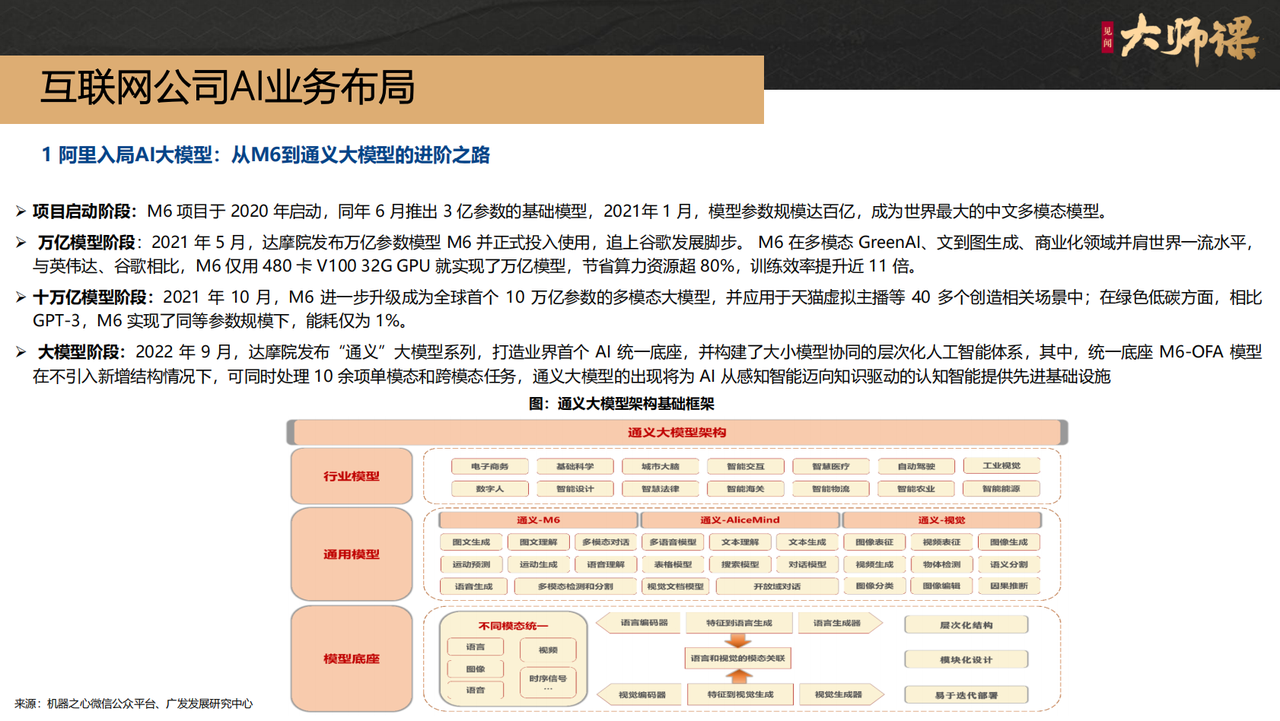Click the 搜索模型 box
The image size is (1280, 721).
740,564
